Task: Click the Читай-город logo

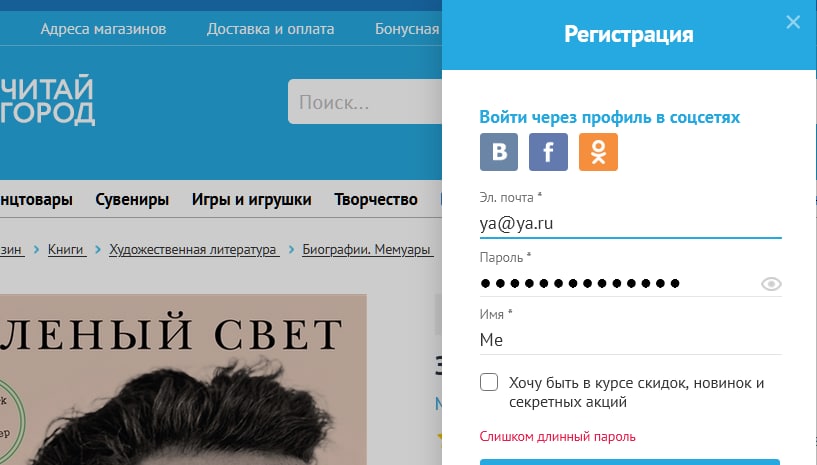Action: [47, 100]
